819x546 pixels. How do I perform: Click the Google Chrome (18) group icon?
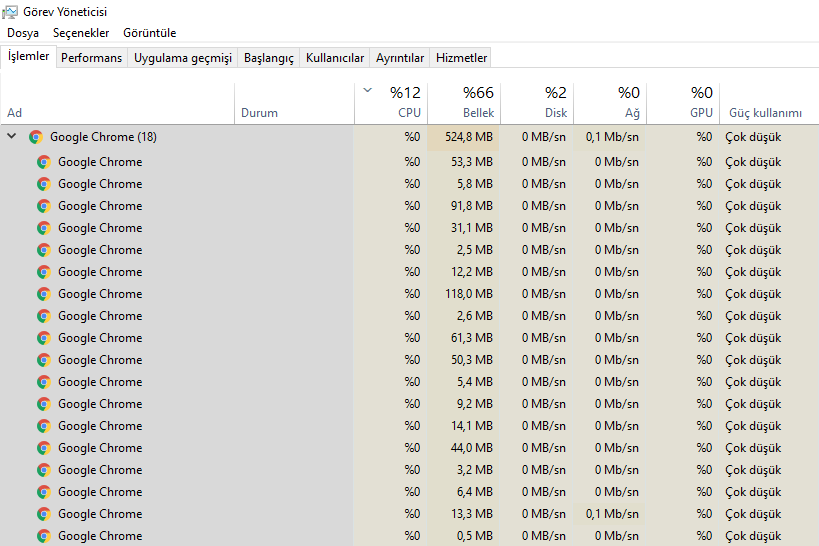point(36,137)
